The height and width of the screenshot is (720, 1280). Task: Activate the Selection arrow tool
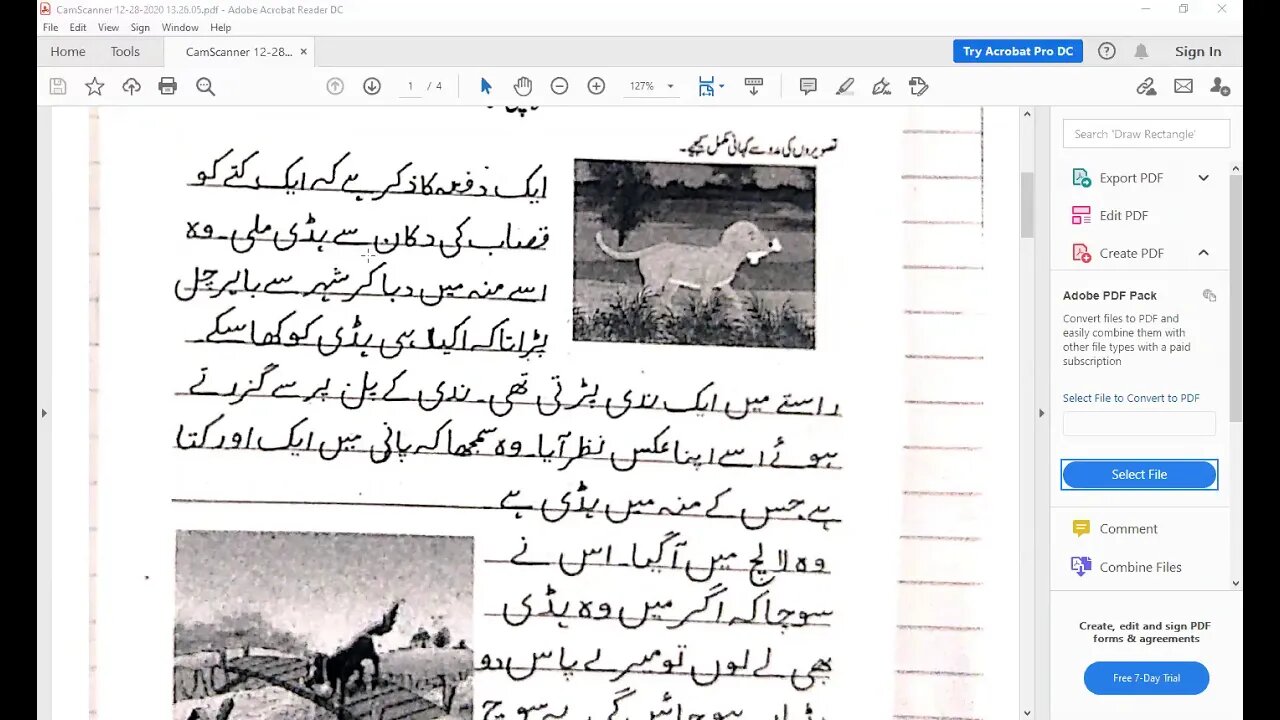click(x=486, y=87)
